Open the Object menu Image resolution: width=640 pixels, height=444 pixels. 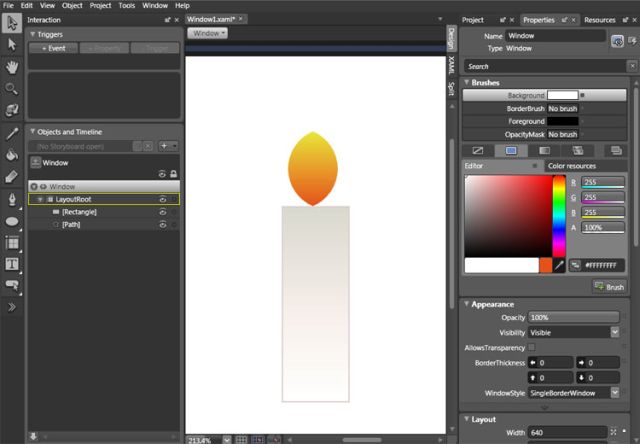tap(72, 6)
